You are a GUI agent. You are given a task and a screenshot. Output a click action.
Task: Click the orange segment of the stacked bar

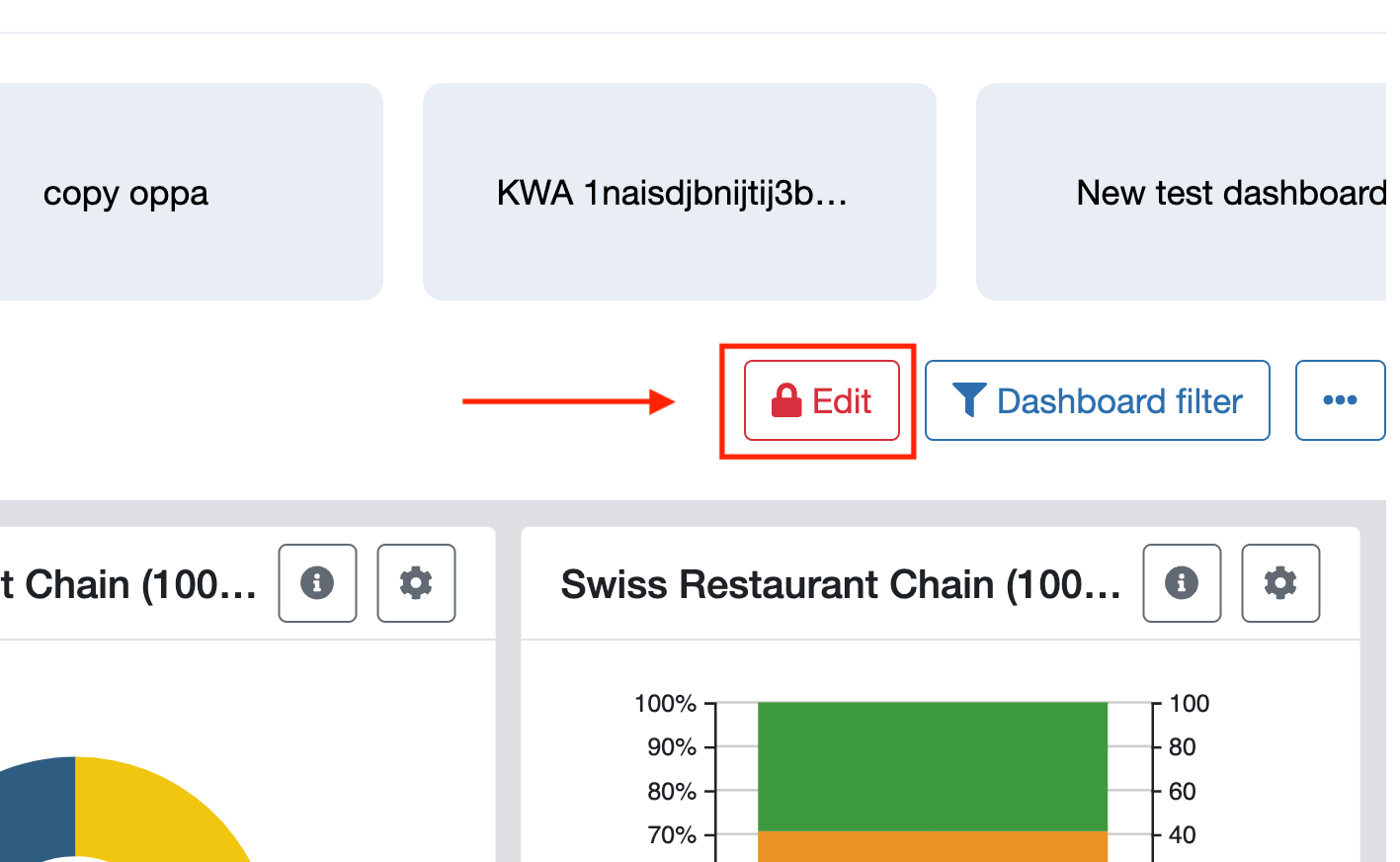point(933,846)
